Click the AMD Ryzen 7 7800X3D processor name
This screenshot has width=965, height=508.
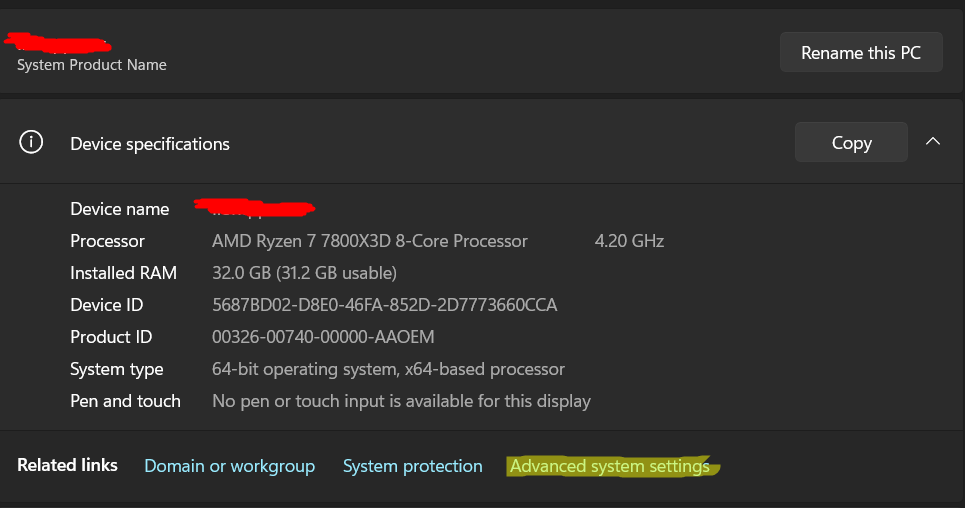tap(369, 241)
